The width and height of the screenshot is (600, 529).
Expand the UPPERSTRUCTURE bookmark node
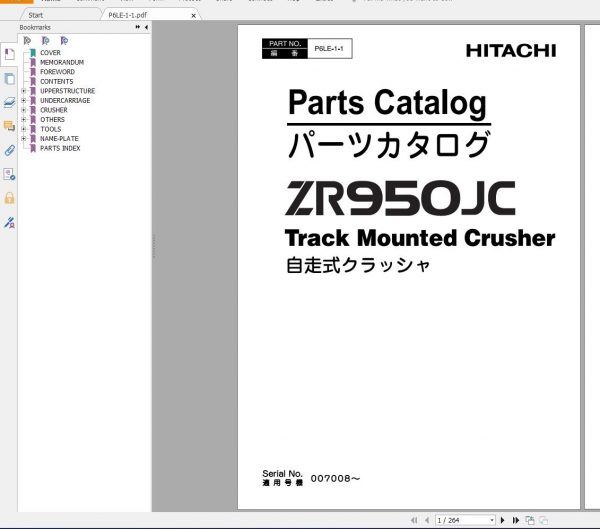click(x=24, y=91)
